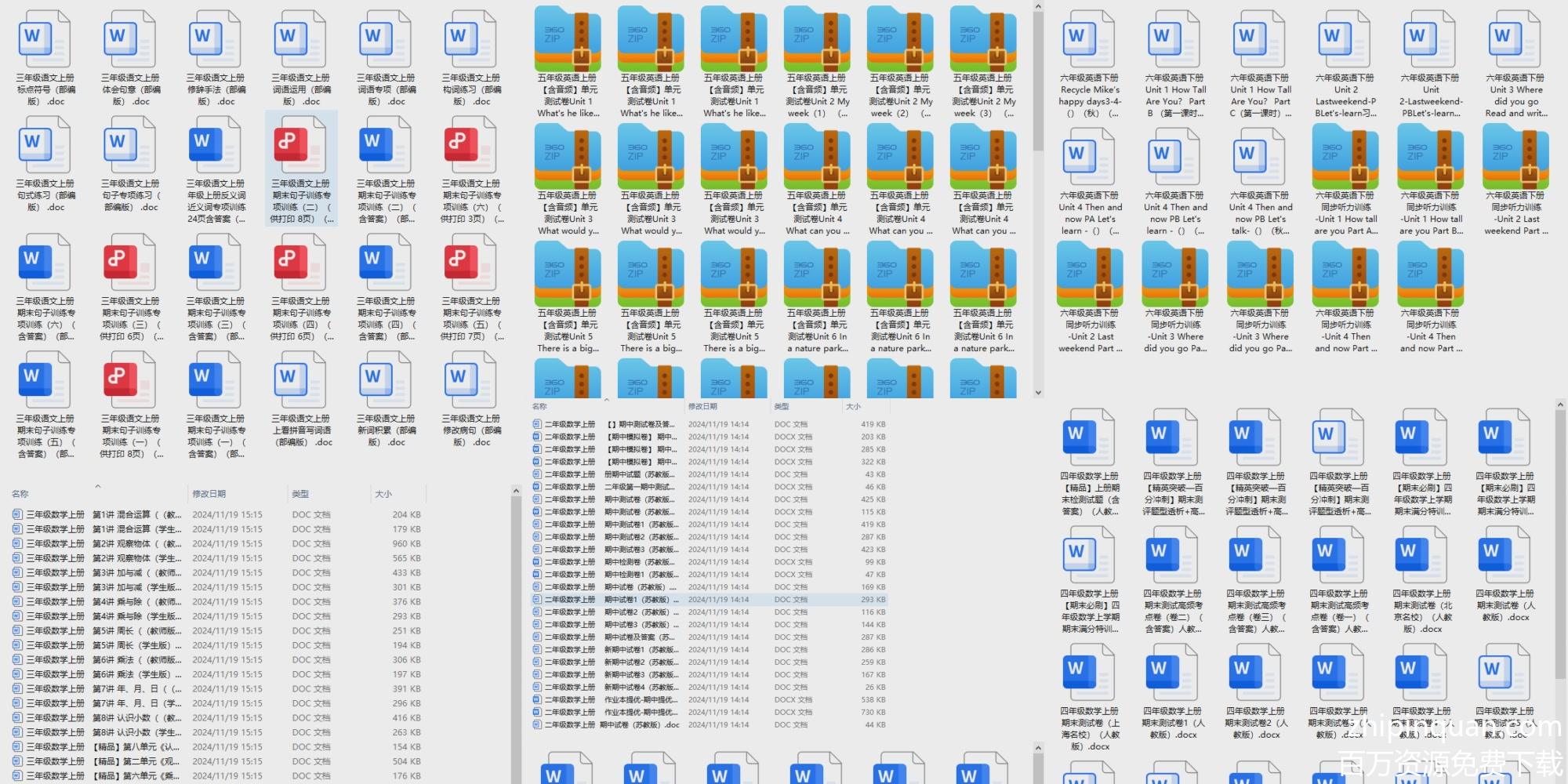This screenshot has height=784, width=1568.
Task: Open the Unit 3 Read and write document
Action: 1515,39
